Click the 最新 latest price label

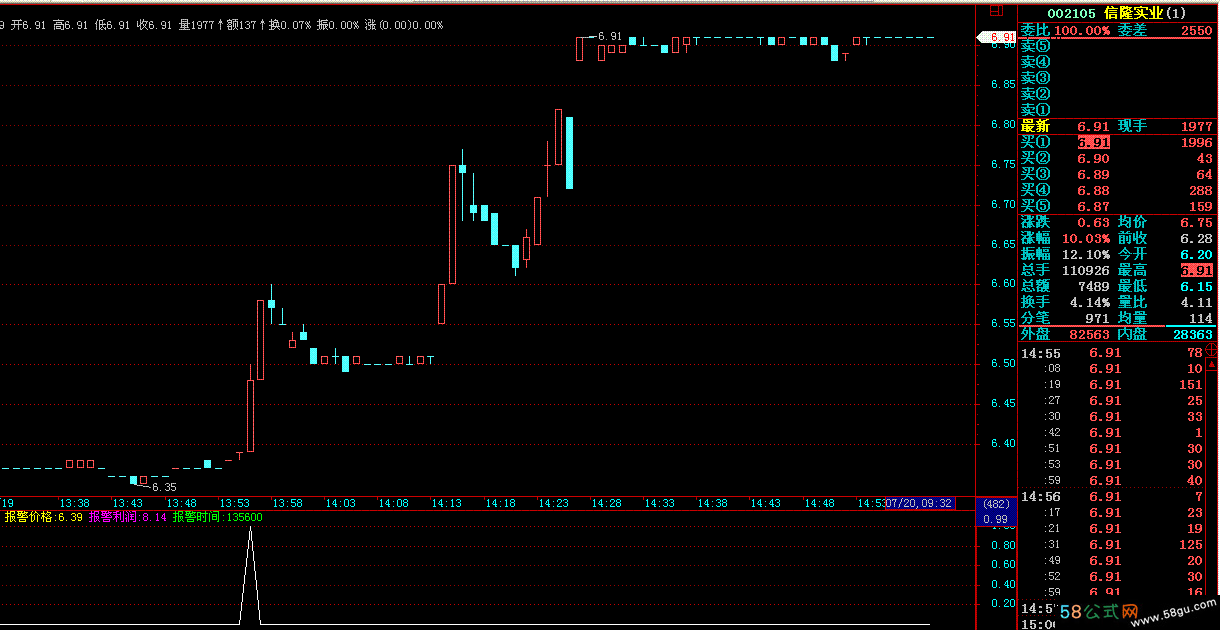tap(1035, 126)
